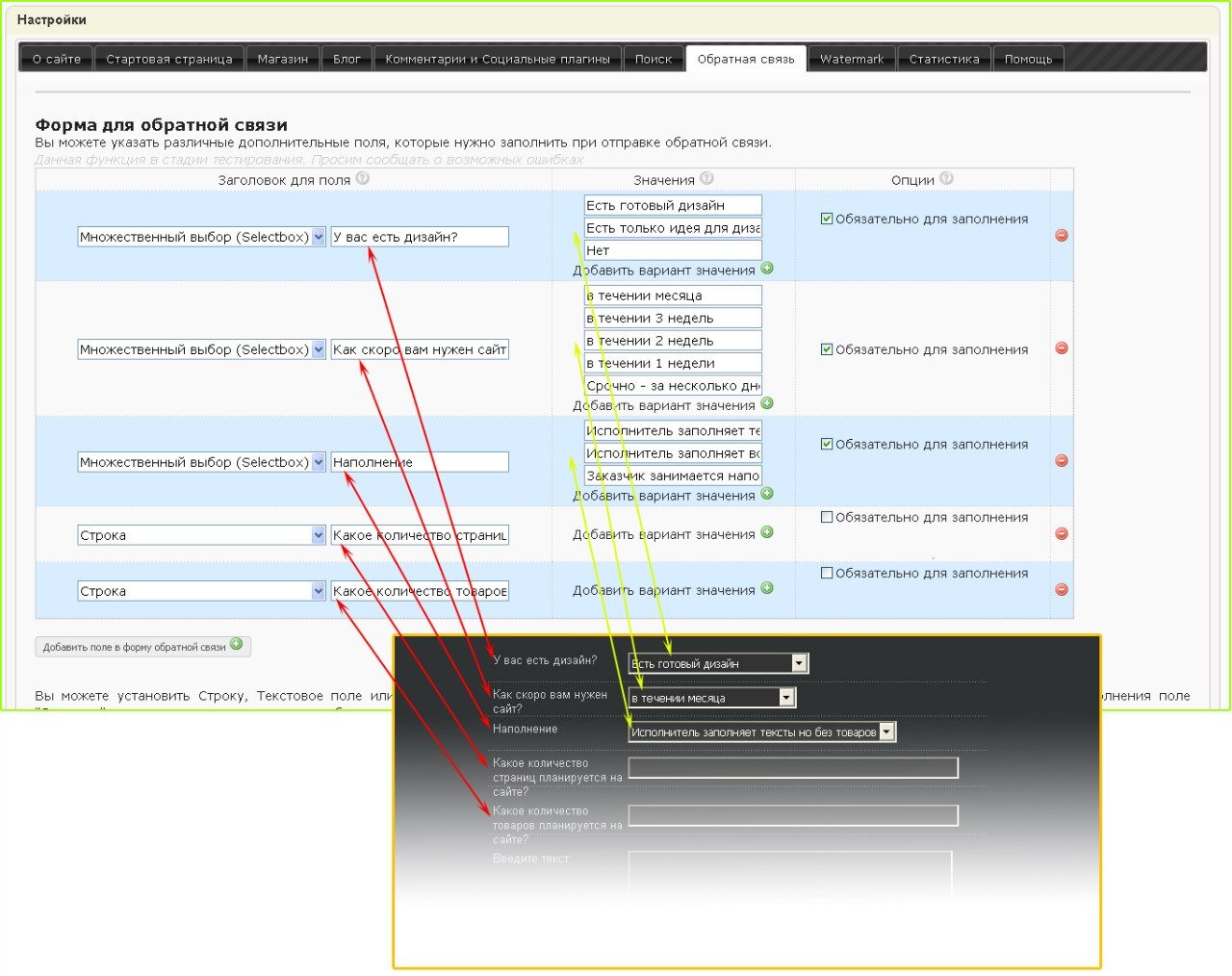Image resolution: width=1232 pixels, height=976 pixels.
Task: Enable required for 'Какое количество страниц' field
Action: (x=826, y=517)
